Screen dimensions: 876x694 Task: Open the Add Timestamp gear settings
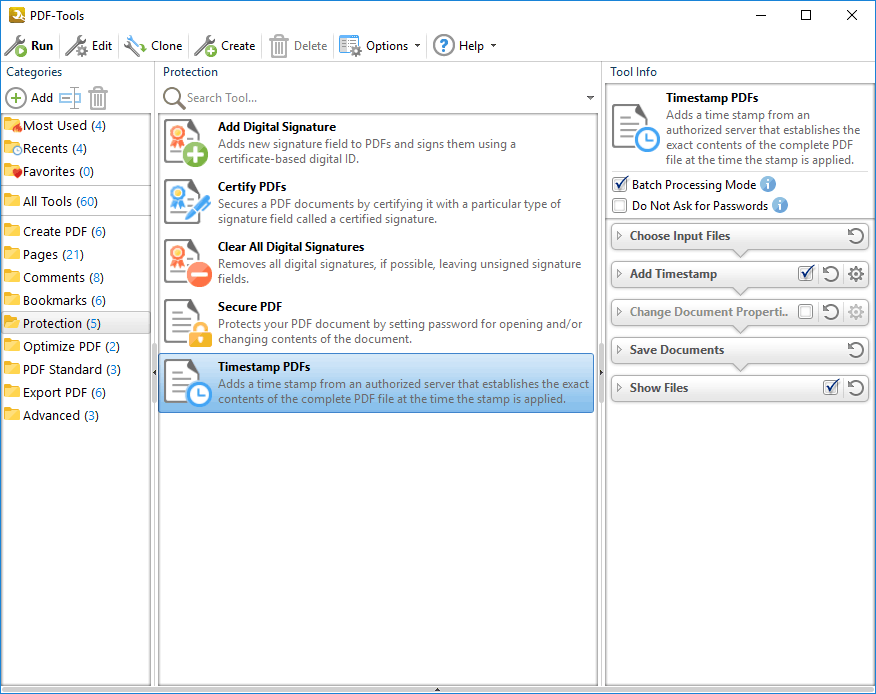(x=855, y=274)
